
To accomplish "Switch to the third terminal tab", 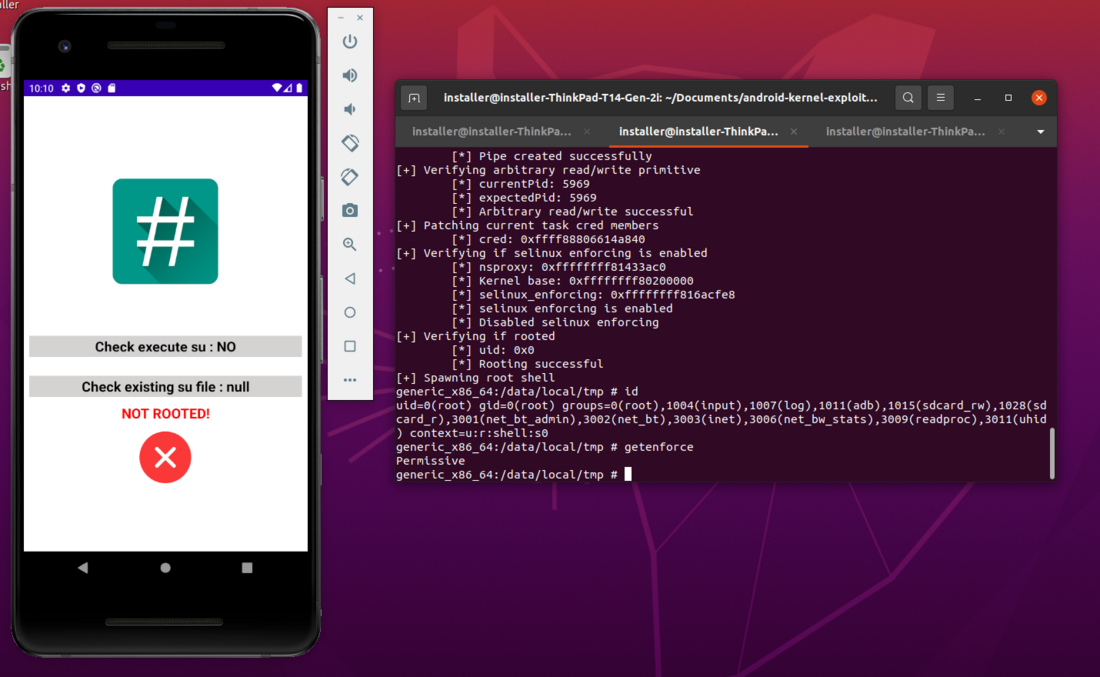I will pyautogui.click(x=905, y=131).
